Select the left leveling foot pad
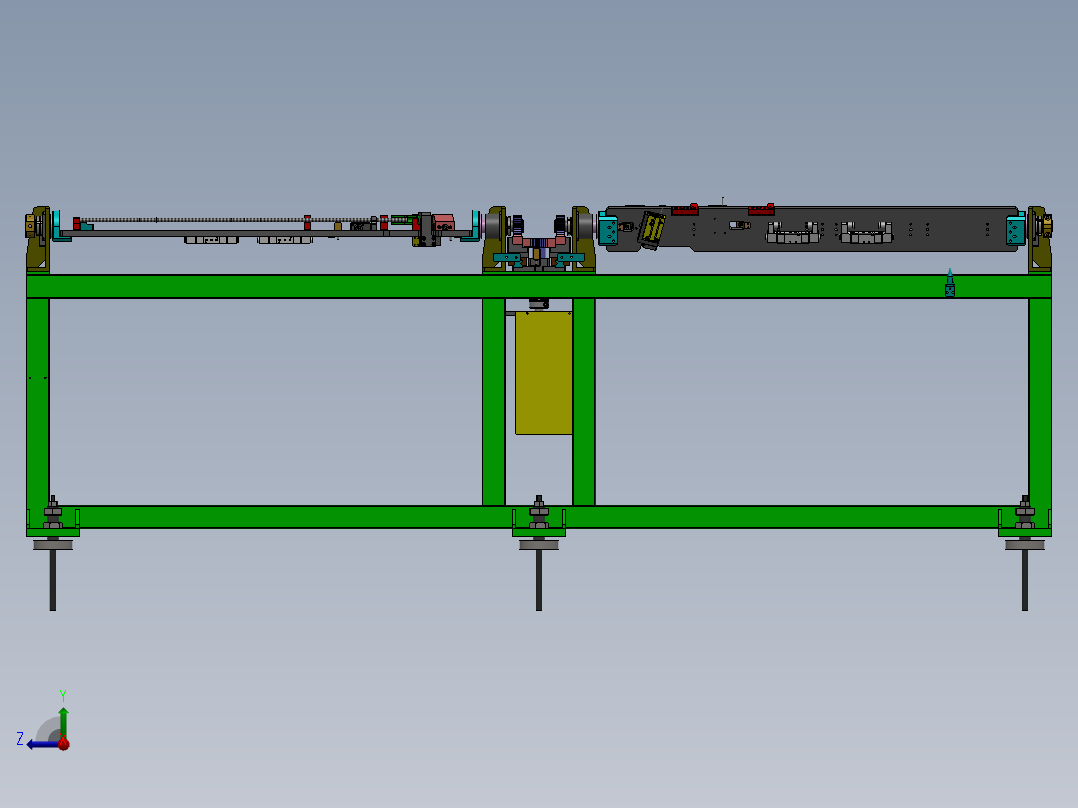 tap(53, 545)
